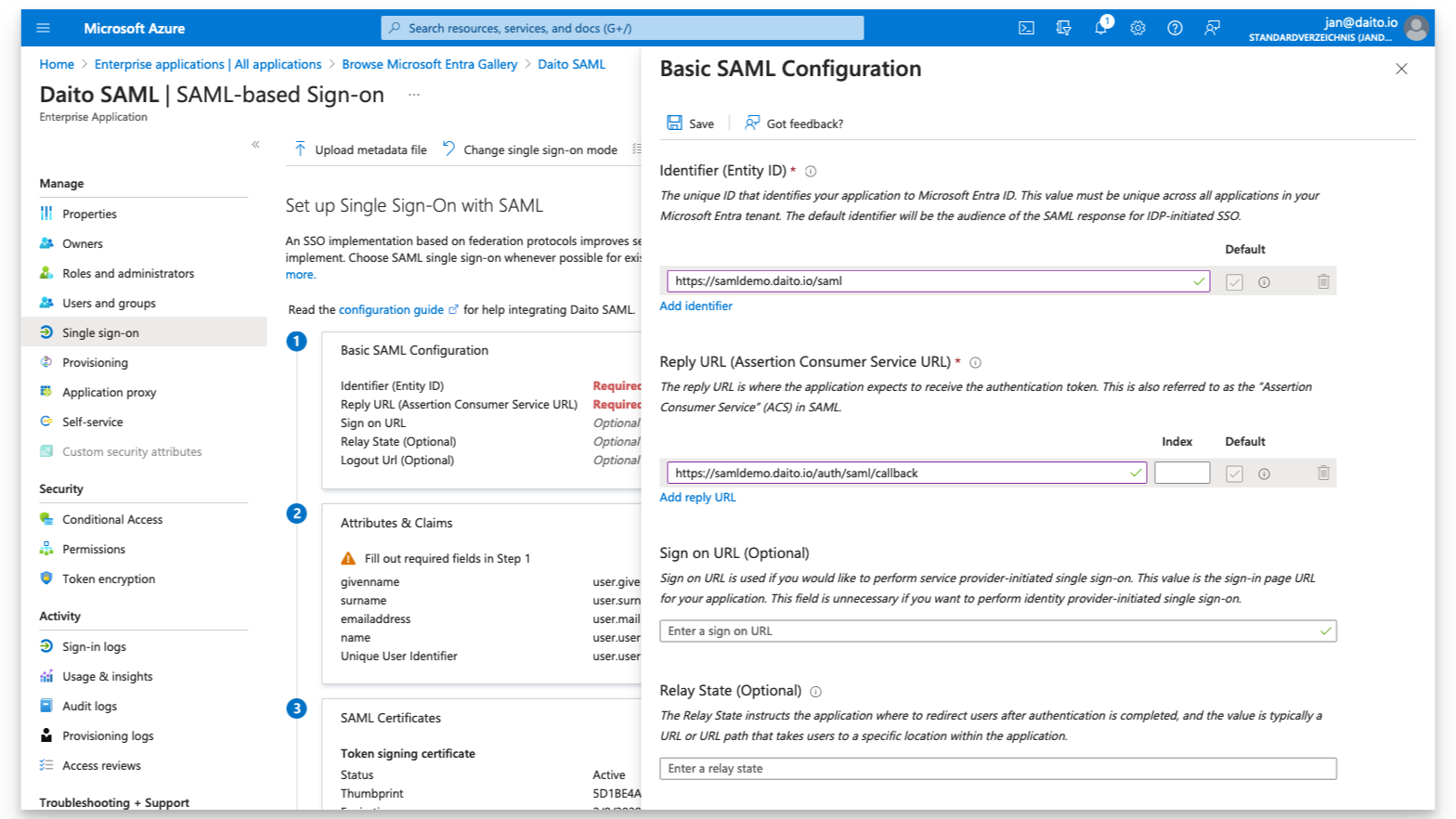Screen dimensions: 1456x819
Task: Click the Properties sidebar icon
Action: [x=46, y=214]
